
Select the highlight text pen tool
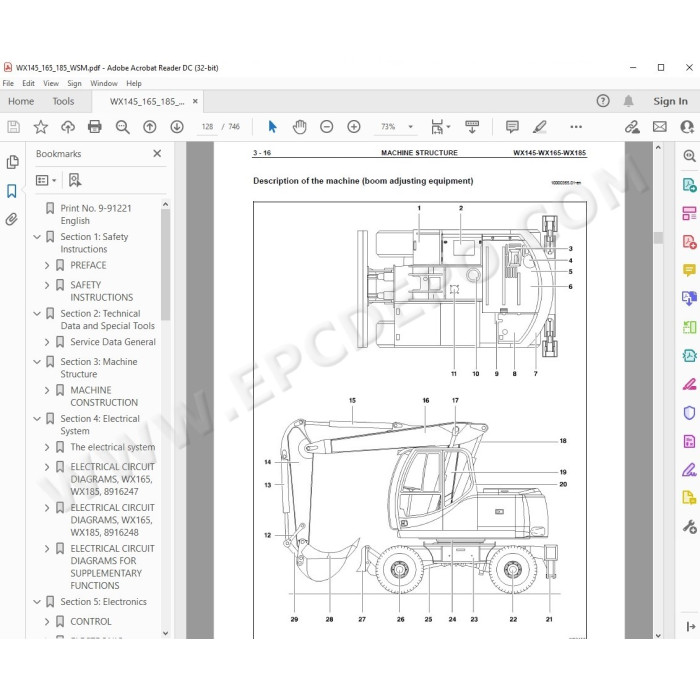click(x=540, y=127)
